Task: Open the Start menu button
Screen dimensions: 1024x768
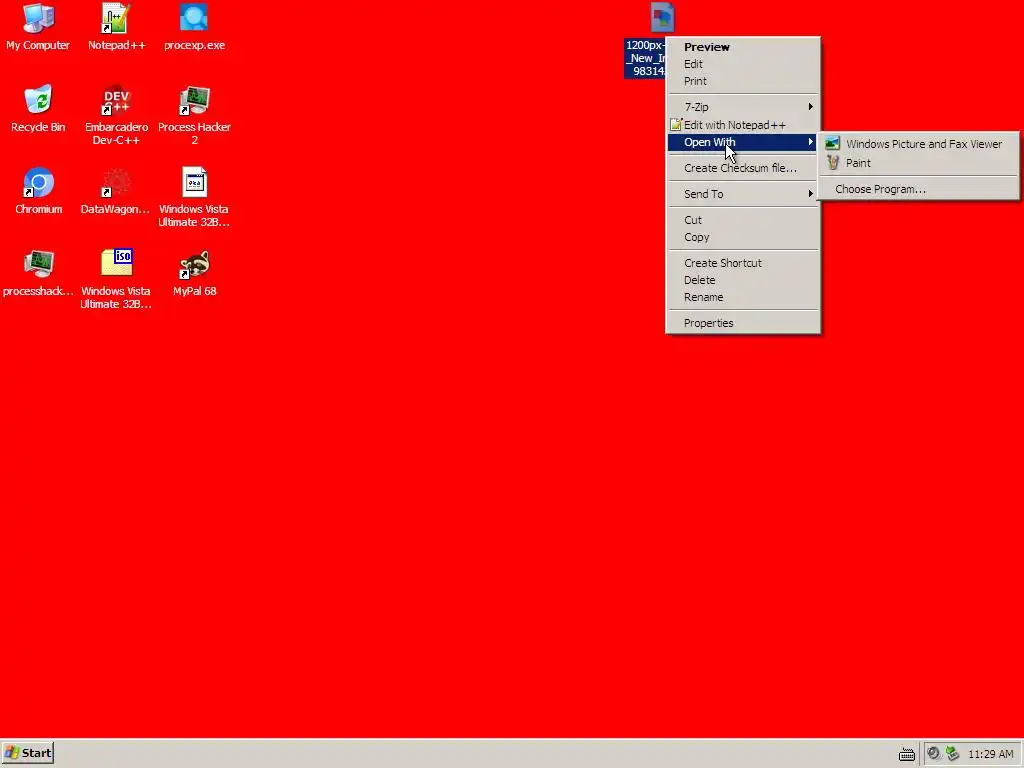Action: pyautogui.click(x=27, y=753)
